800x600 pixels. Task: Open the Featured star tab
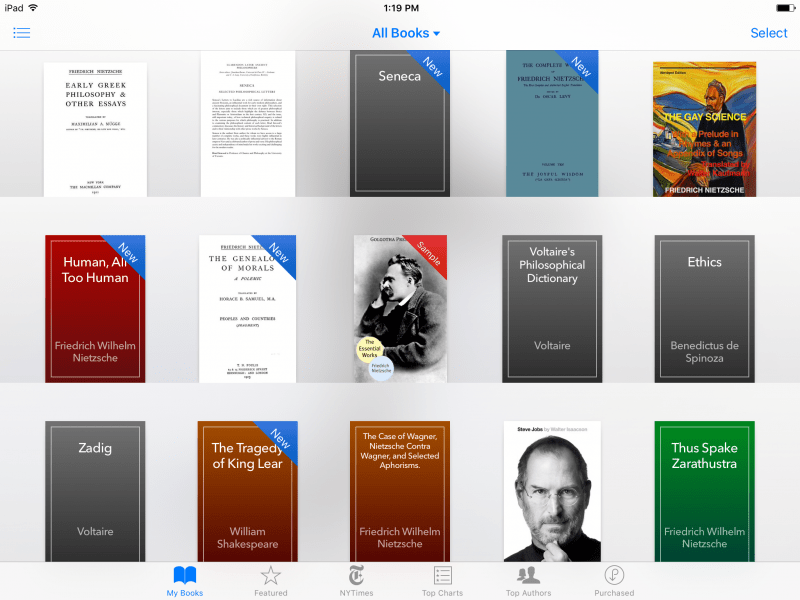coord(270,581)
